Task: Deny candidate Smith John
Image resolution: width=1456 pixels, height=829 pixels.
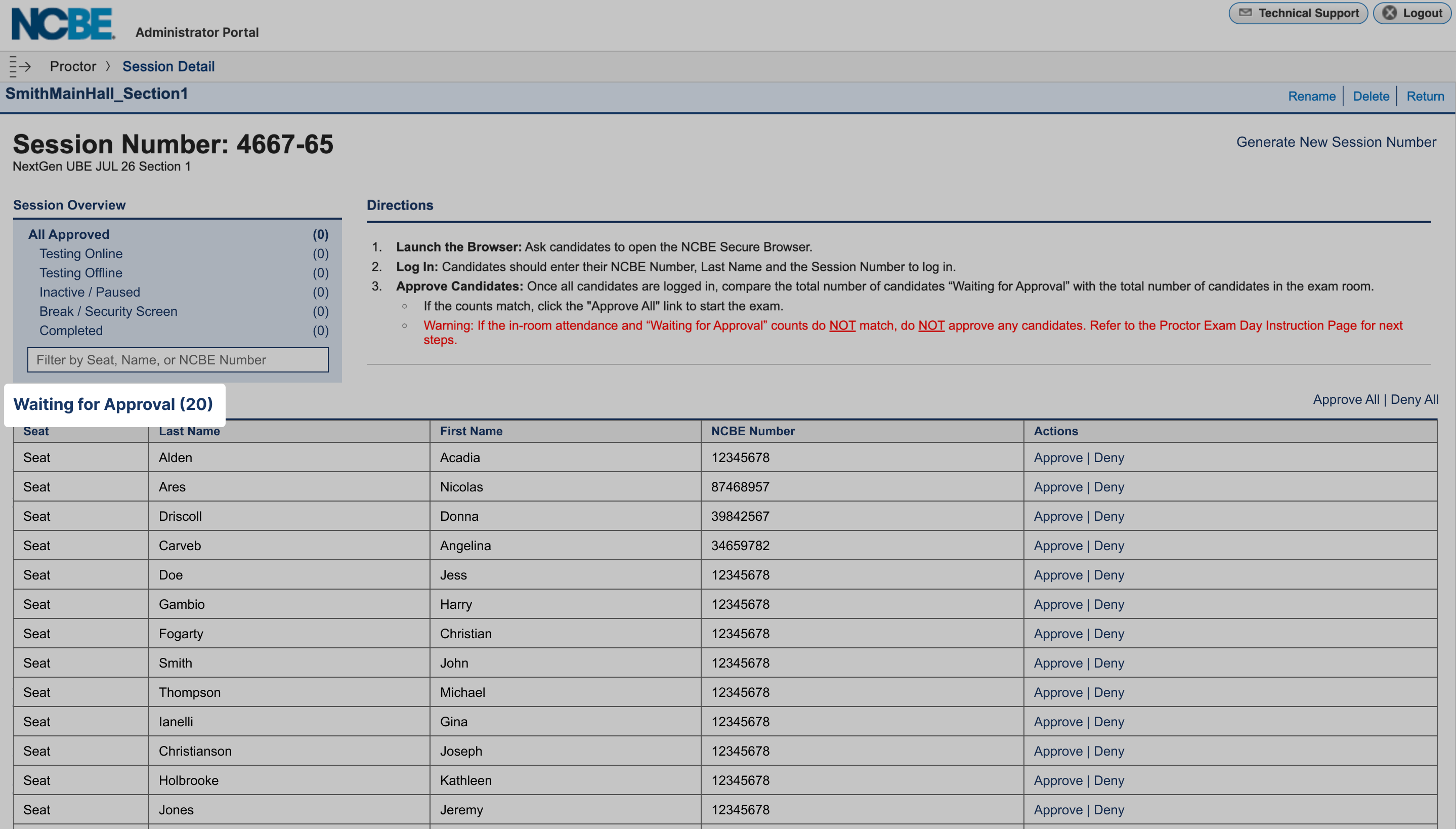Action: tap(1109, 664)
